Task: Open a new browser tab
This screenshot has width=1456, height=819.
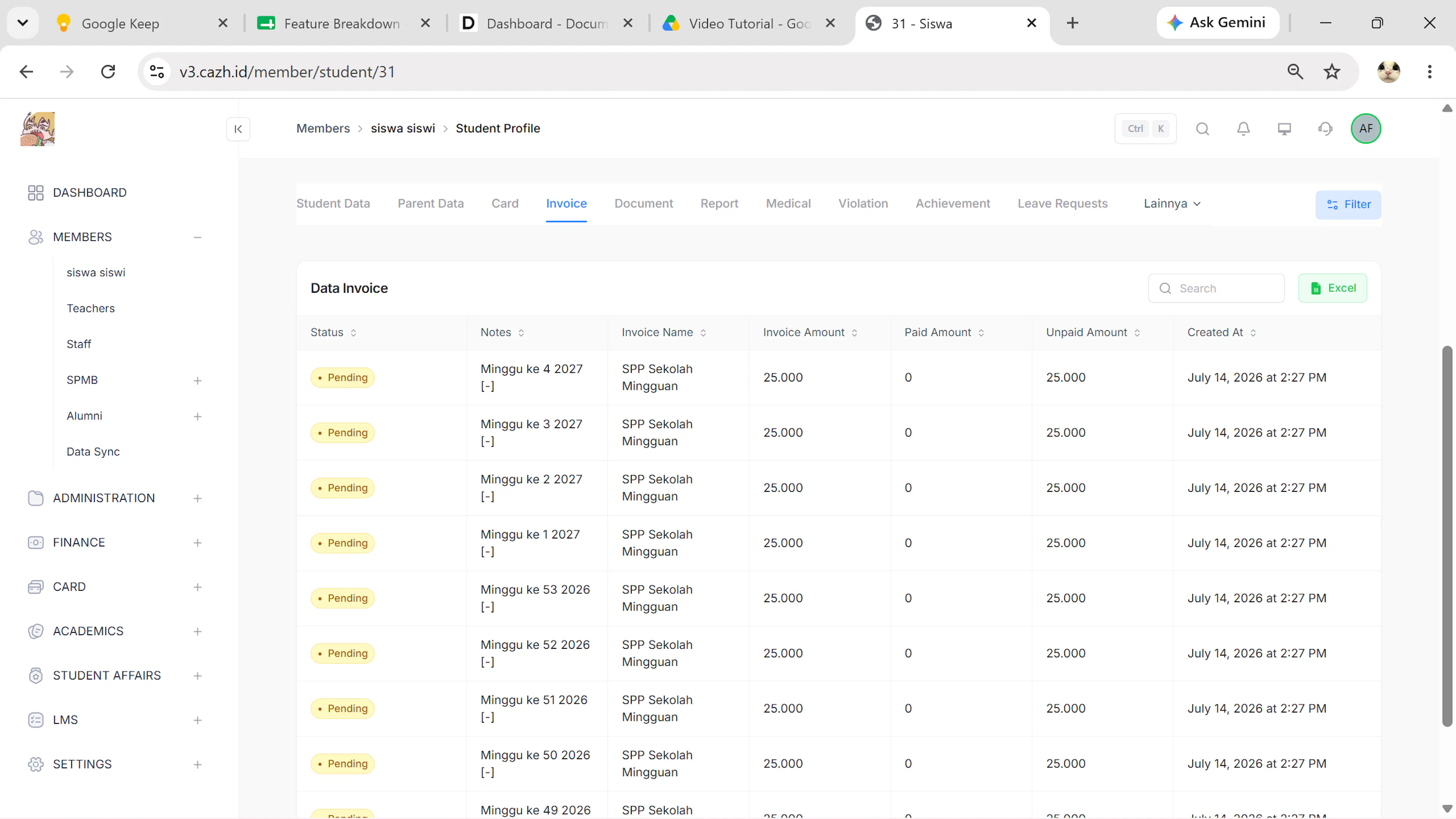Action: [1072, 23]
